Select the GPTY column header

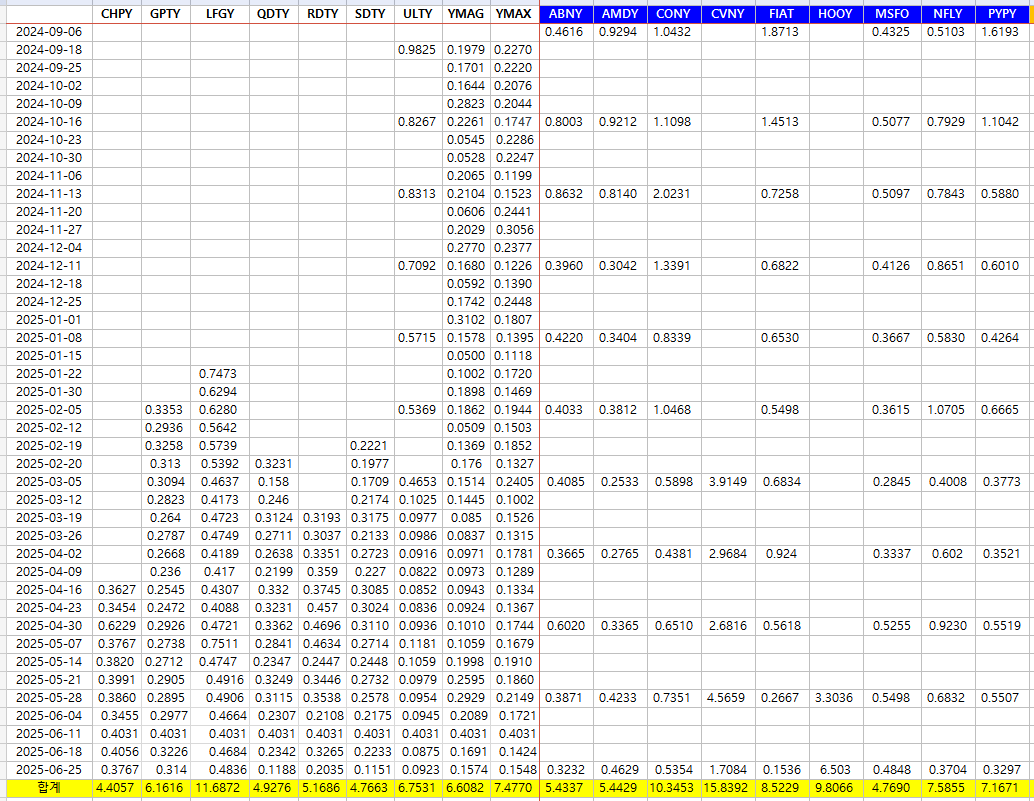coord(166,14)
